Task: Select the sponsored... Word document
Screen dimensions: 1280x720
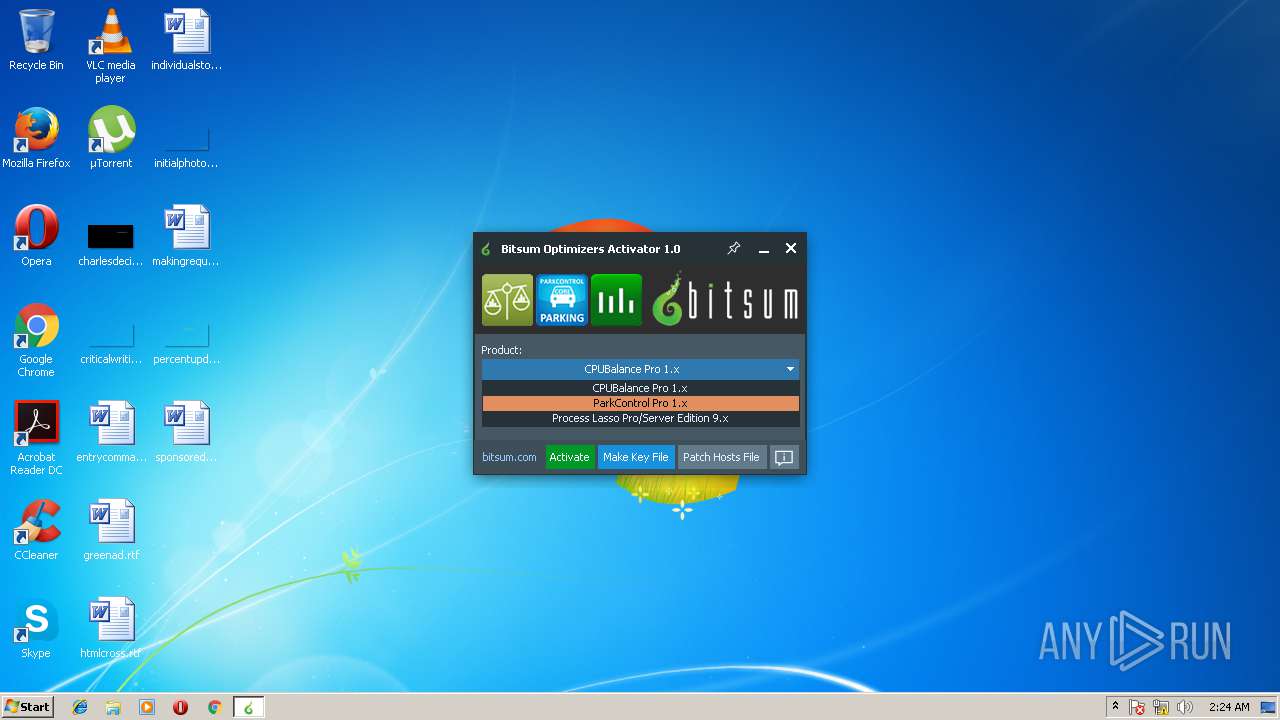Action: 186,432
